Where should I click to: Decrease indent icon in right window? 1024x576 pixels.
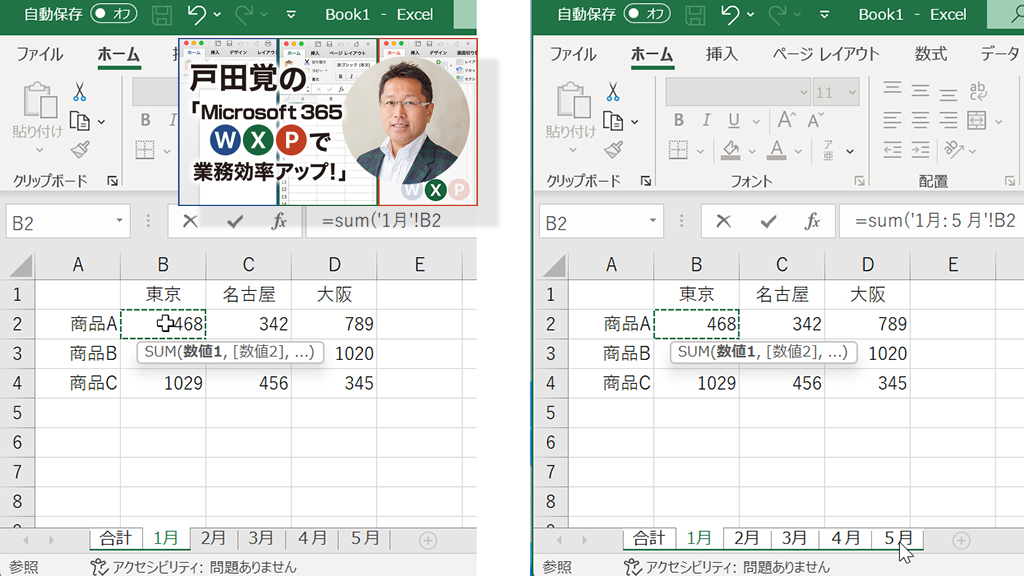(x=892, y=150)
